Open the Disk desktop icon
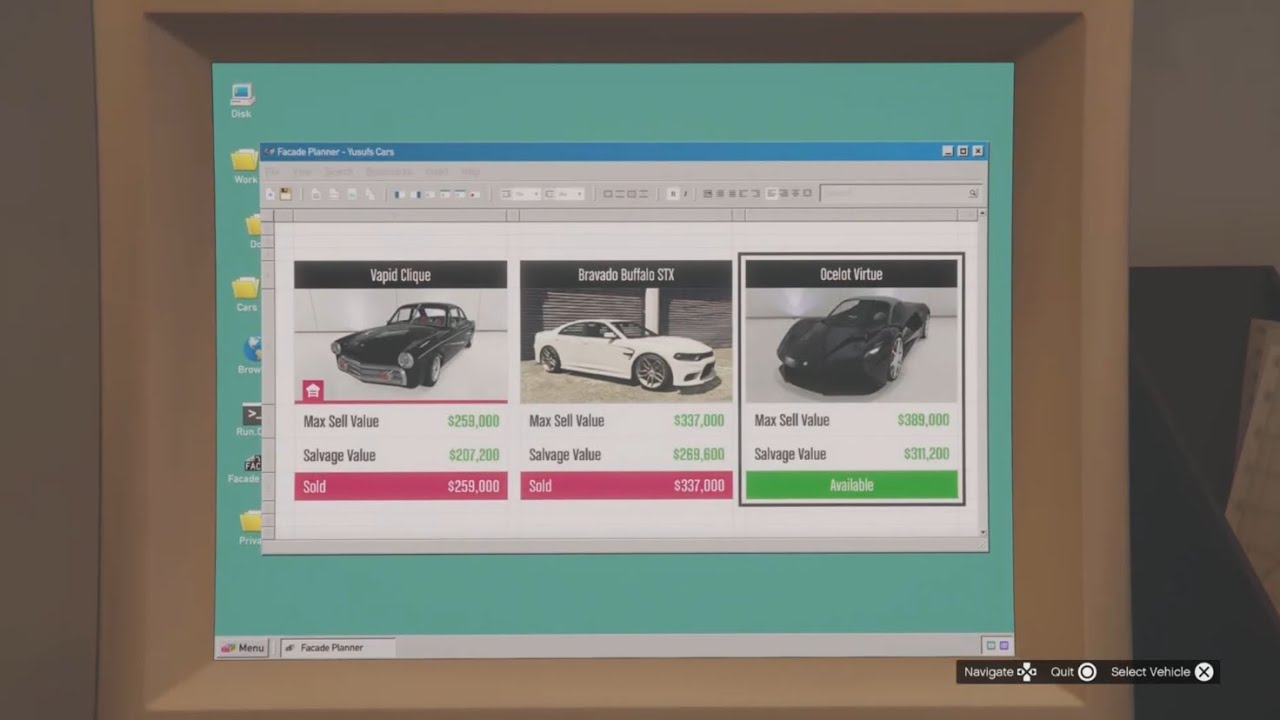Screen dimensions: 1280x720 point(242,101)
